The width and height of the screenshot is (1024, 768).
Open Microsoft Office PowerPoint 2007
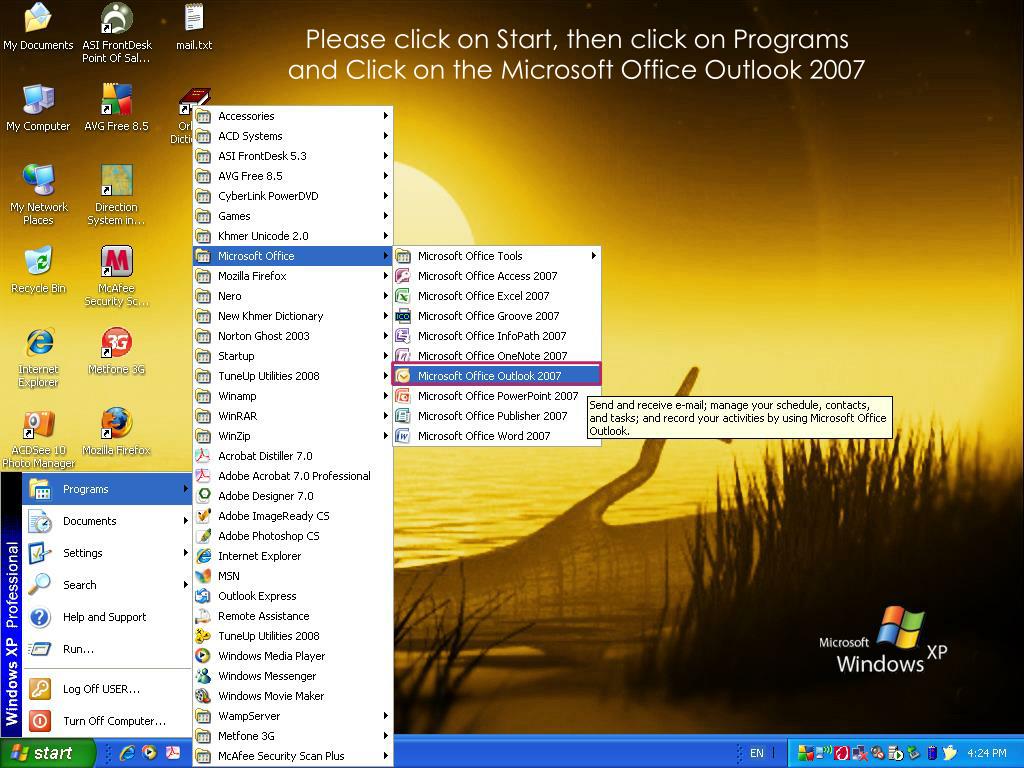pos(496,396)
